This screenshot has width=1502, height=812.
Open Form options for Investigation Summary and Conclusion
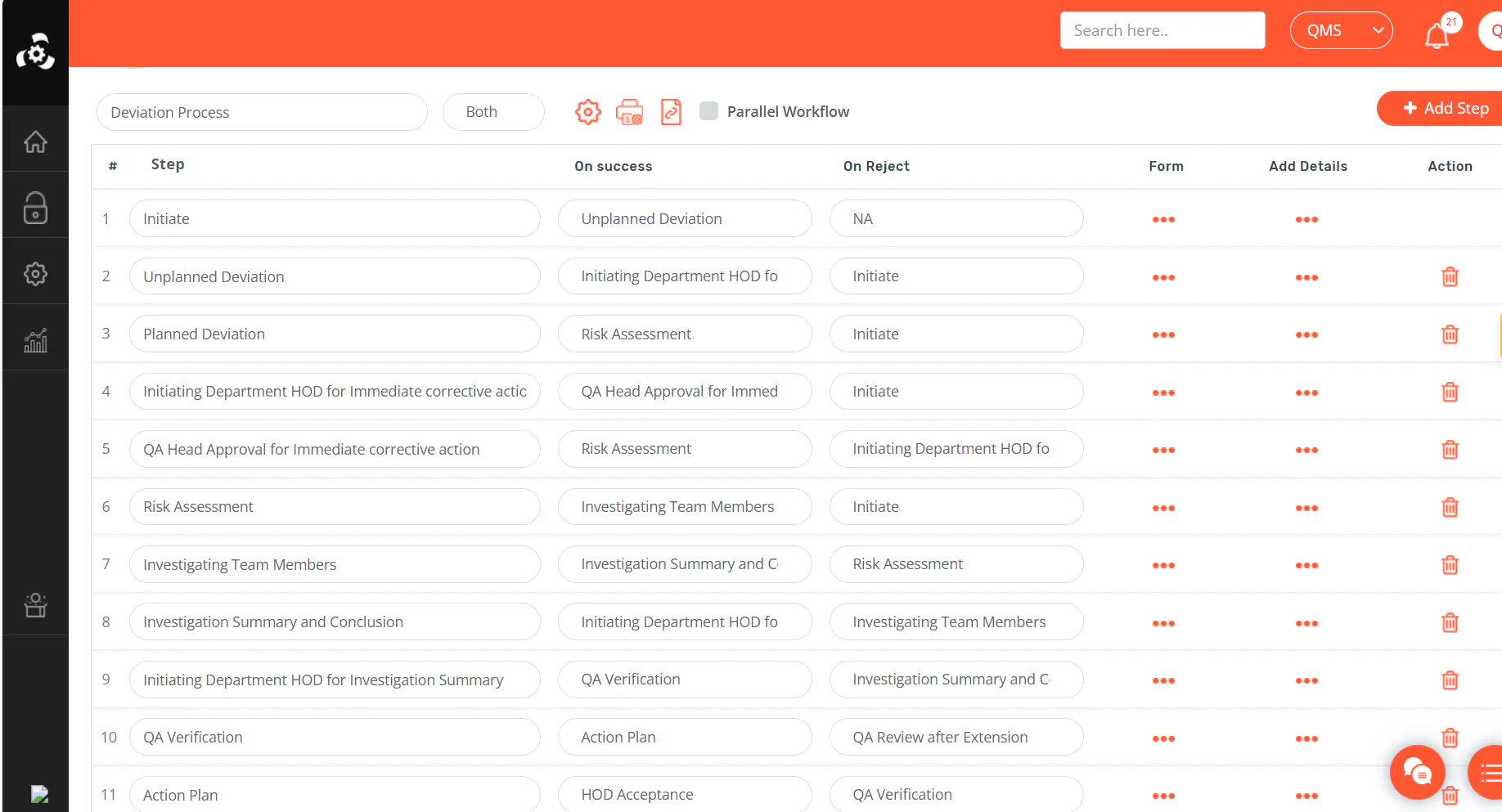tap(1163, 623)
